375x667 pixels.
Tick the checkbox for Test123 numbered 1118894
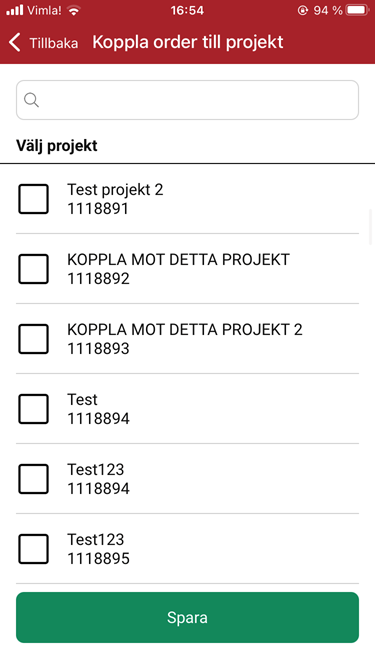33,479
